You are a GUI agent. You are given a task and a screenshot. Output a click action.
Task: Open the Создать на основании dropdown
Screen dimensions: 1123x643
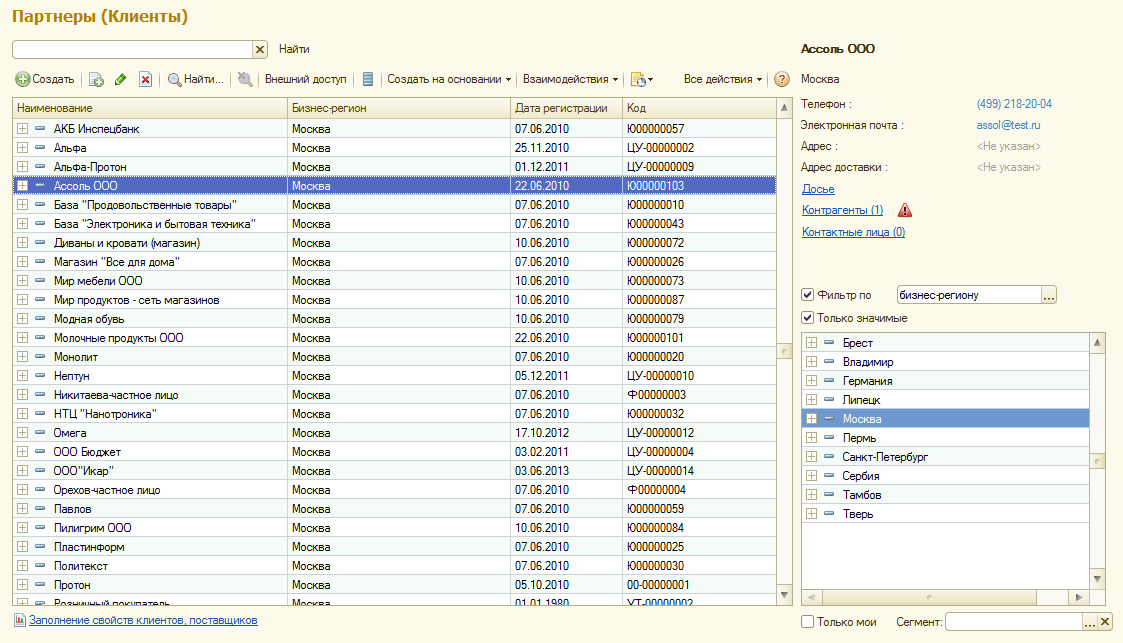pyautogui.click(x=449, y=79)
